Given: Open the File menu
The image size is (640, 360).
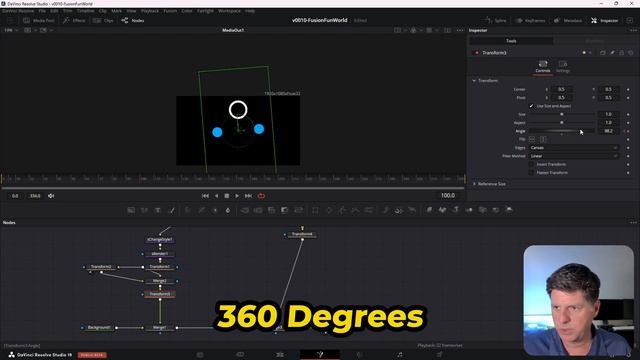Looking at the screenshot, I should (42, 11).
